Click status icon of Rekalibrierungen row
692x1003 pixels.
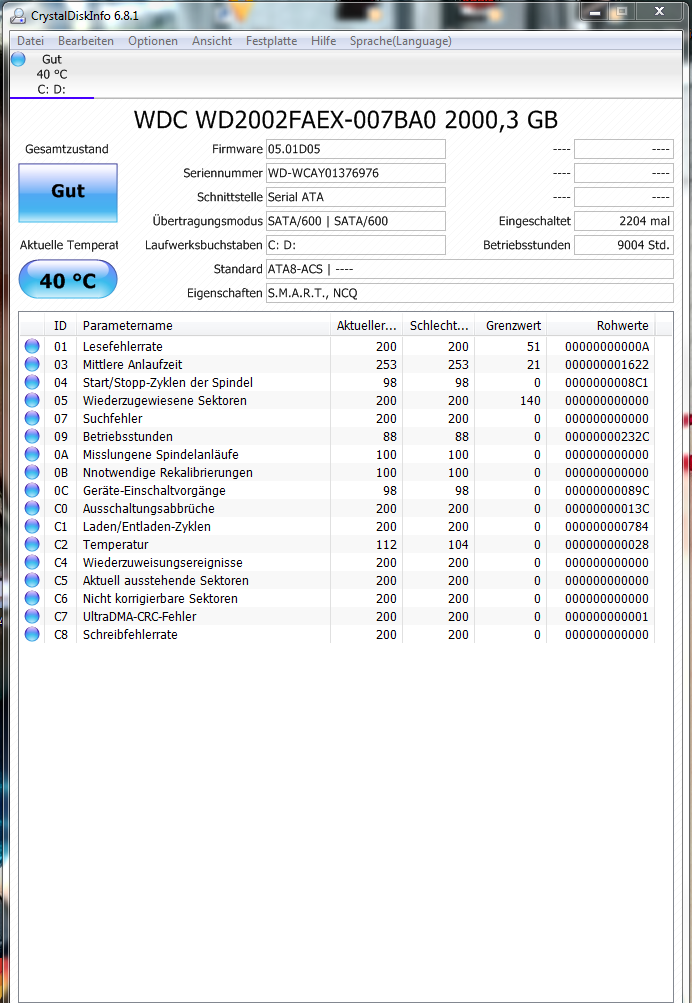32,472
